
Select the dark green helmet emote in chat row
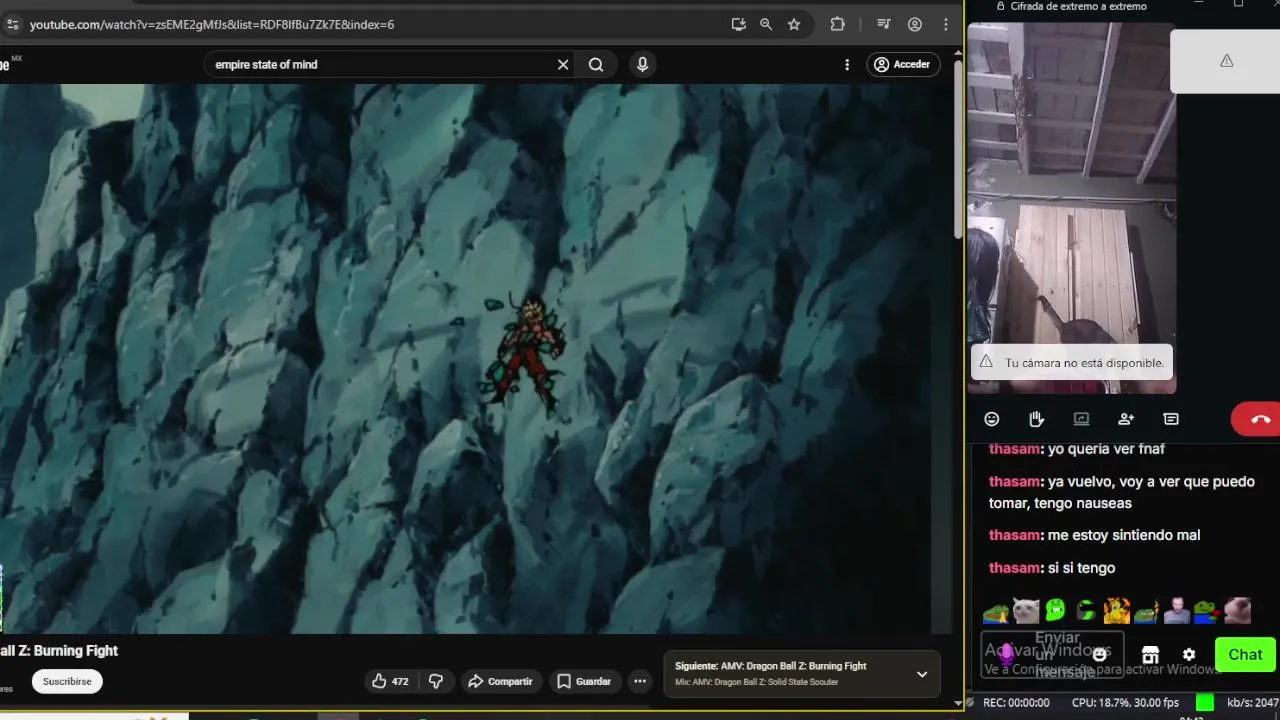coord(1086,610)
